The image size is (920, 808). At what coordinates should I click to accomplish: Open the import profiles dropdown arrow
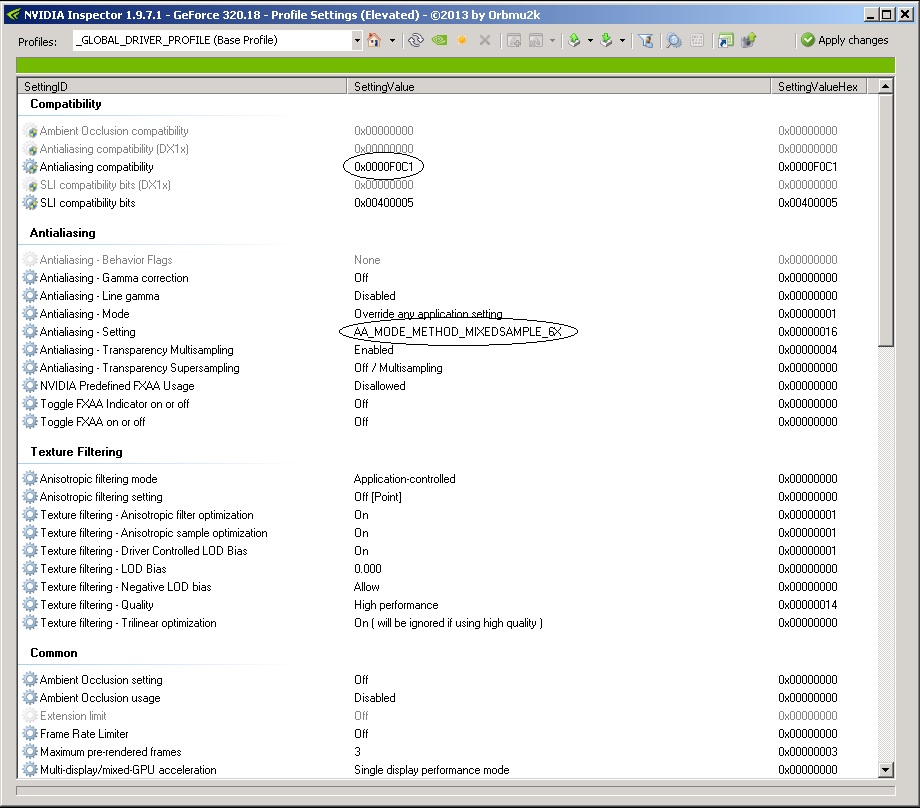click(622, 40)
